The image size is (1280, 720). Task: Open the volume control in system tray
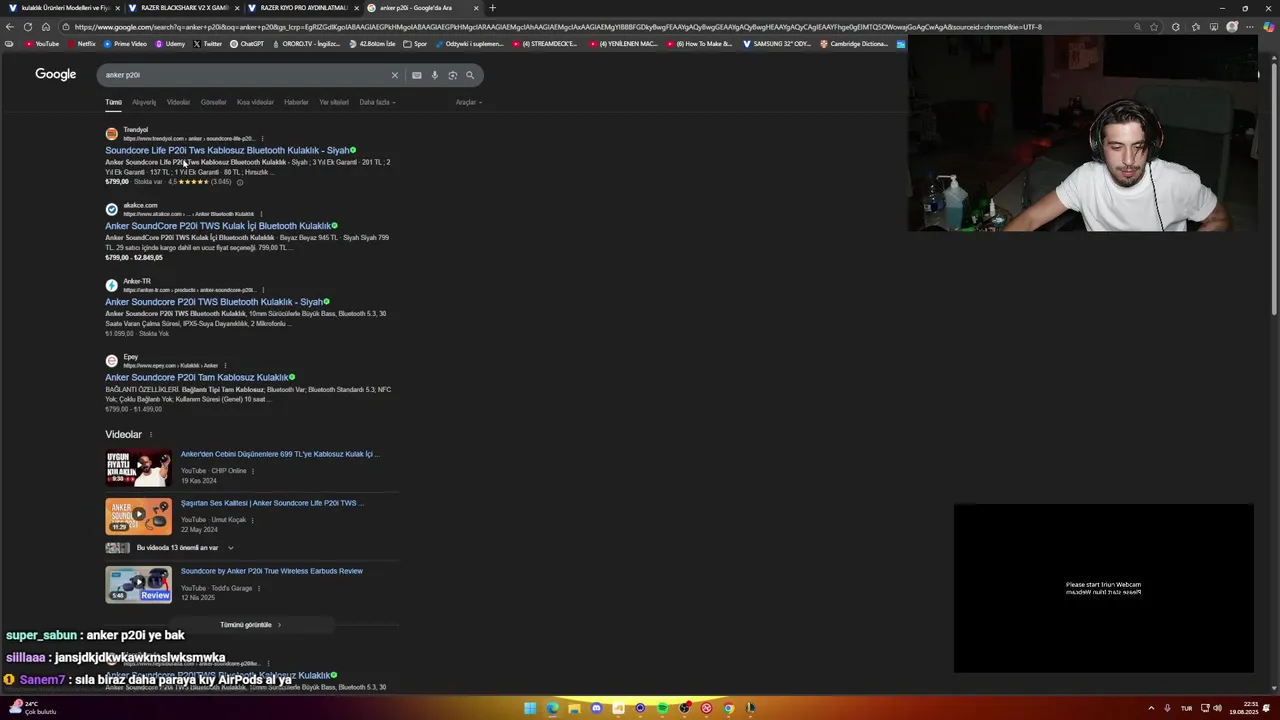[x=1217, y=708]
